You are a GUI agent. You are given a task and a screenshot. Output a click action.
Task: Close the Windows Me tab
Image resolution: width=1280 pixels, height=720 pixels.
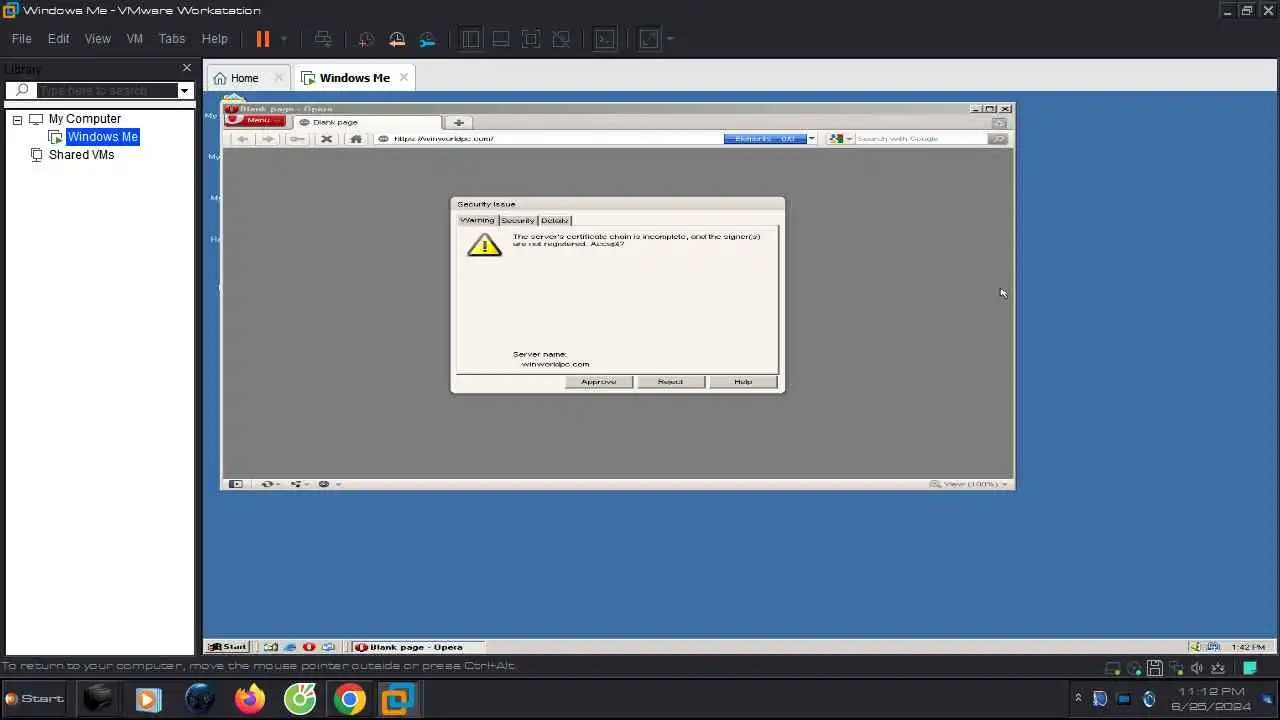[404, 77]
